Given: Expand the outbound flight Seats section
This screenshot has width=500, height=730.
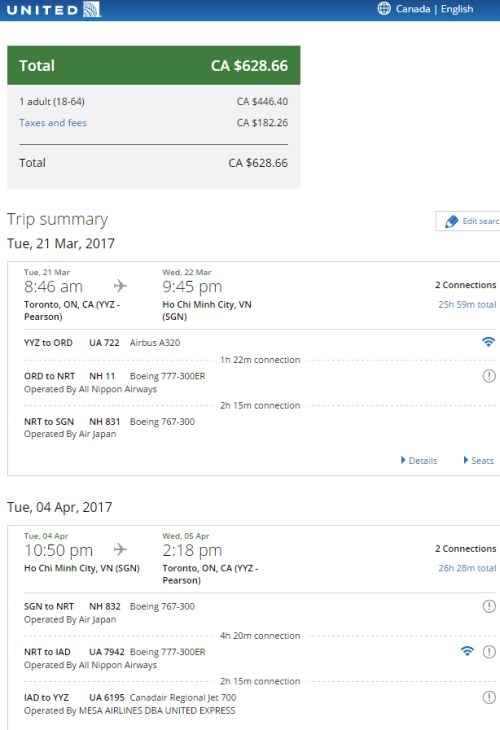Looking at the screenshot, I should pyautogui.click(x=479, y=460).
